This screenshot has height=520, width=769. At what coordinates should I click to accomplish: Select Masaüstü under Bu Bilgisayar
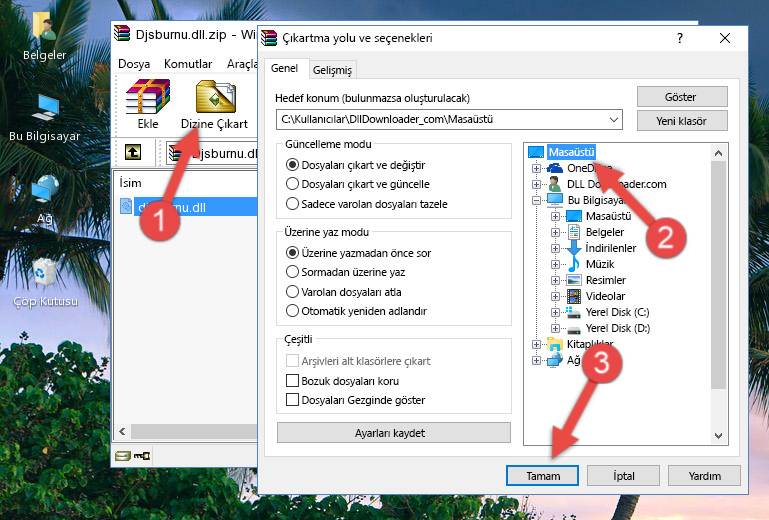pos(608,216)
